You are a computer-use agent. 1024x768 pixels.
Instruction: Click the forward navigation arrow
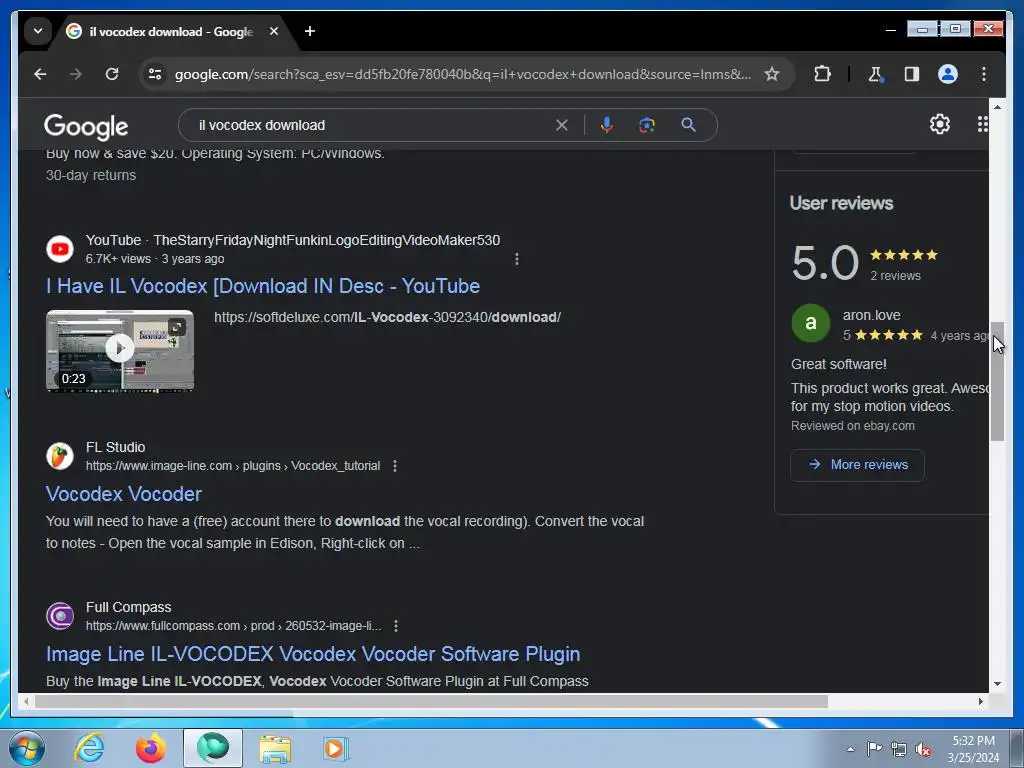pos(76,74)
